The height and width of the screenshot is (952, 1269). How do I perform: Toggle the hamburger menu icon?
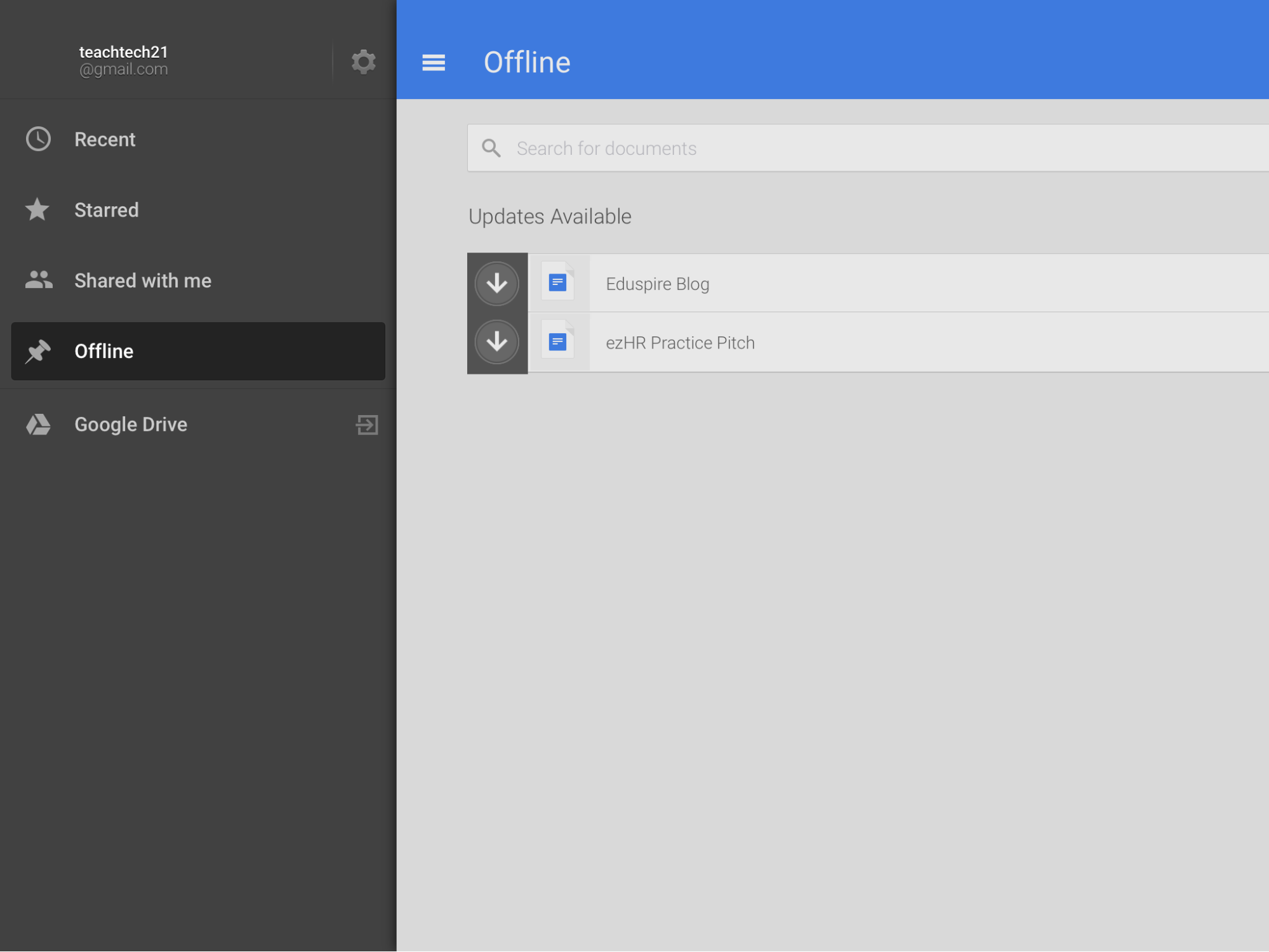(434, 62)
